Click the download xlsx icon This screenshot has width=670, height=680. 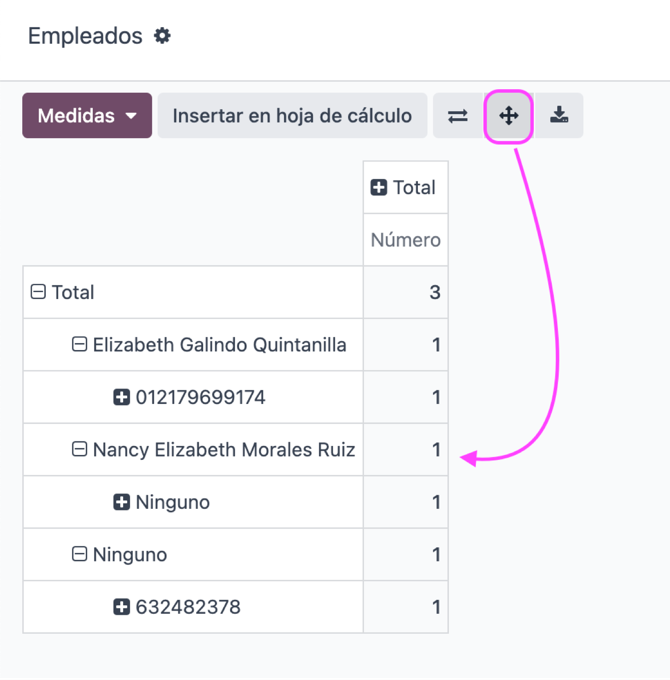click(x=559, y=116)
